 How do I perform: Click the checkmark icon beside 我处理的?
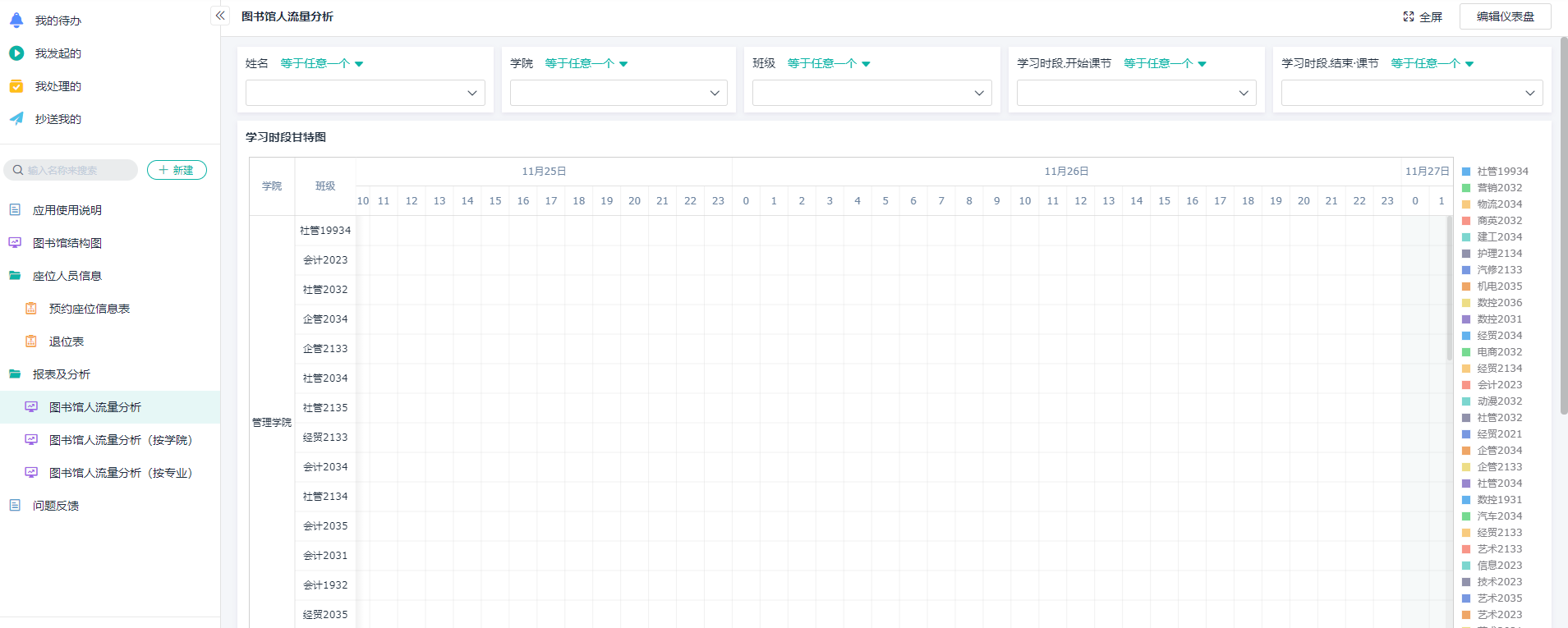point(16,86)
